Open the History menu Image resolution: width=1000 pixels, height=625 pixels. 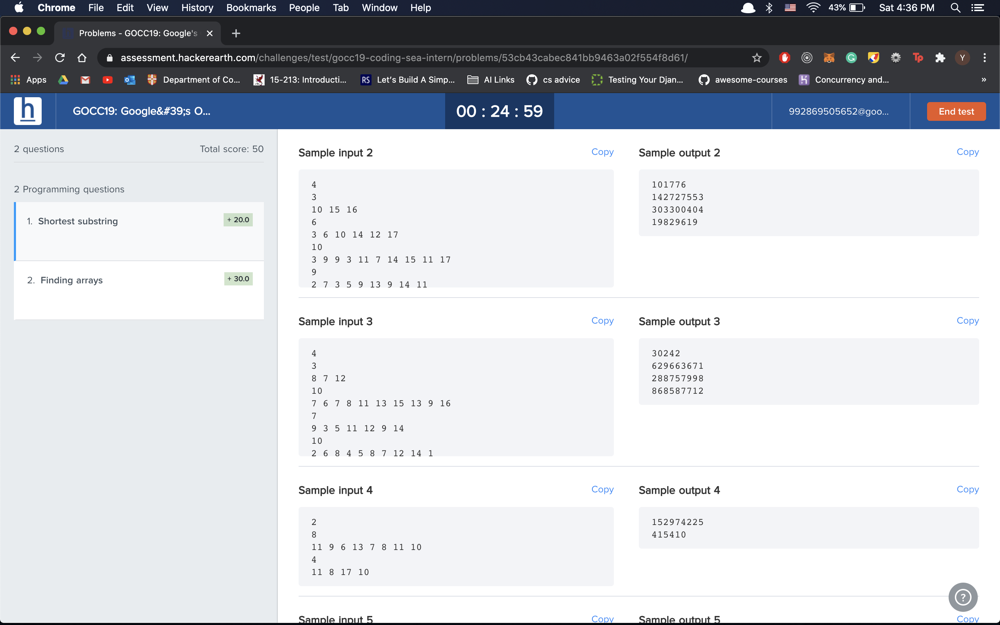coord(197,8)
